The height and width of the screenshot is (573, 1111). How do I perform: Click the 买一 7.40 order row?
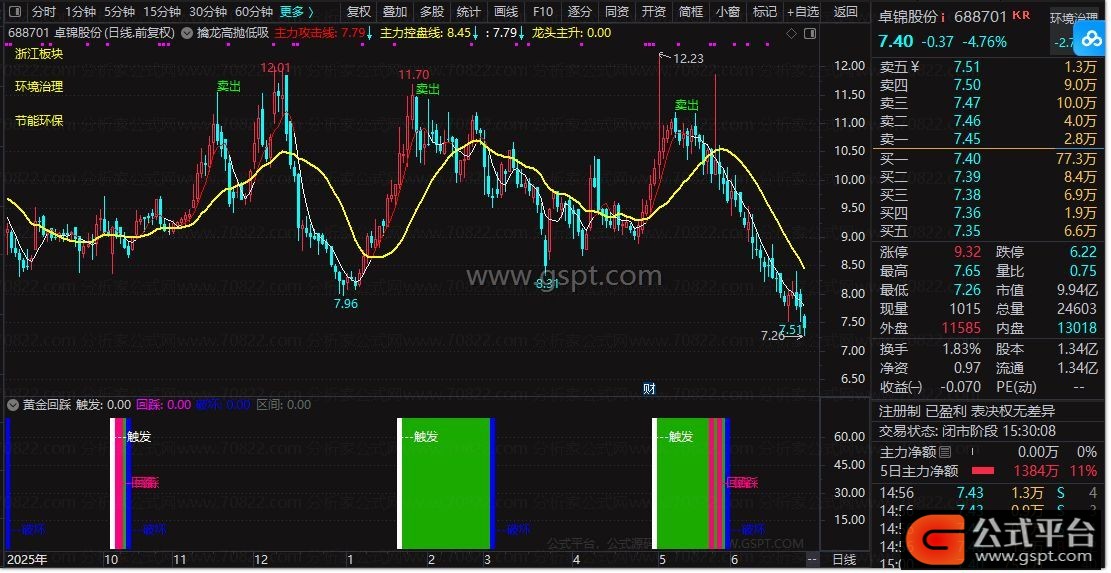pyautogui.click(x=988, y=159)
